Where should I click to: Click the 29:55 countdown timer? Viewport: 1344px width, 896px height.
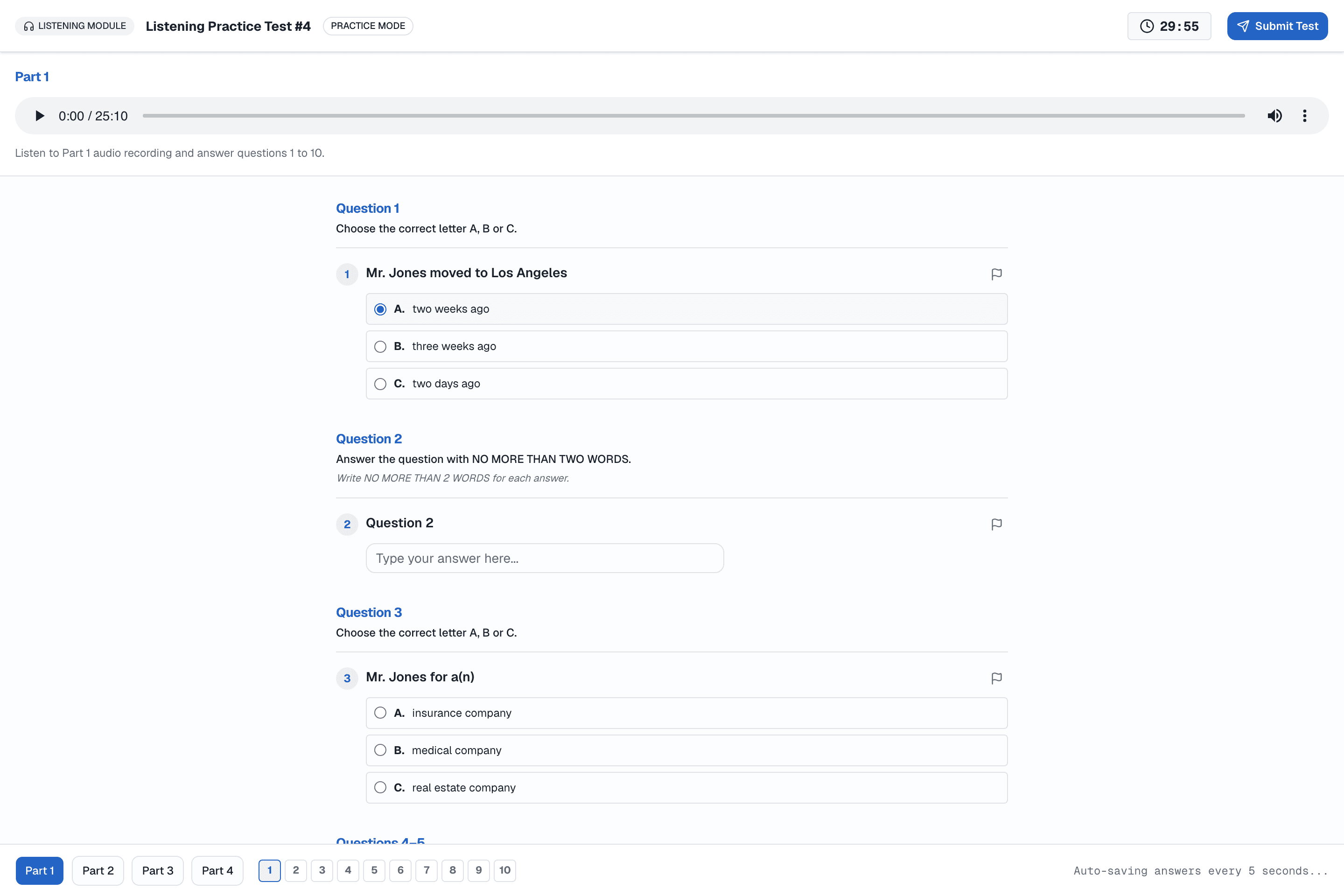[1169, 26]
